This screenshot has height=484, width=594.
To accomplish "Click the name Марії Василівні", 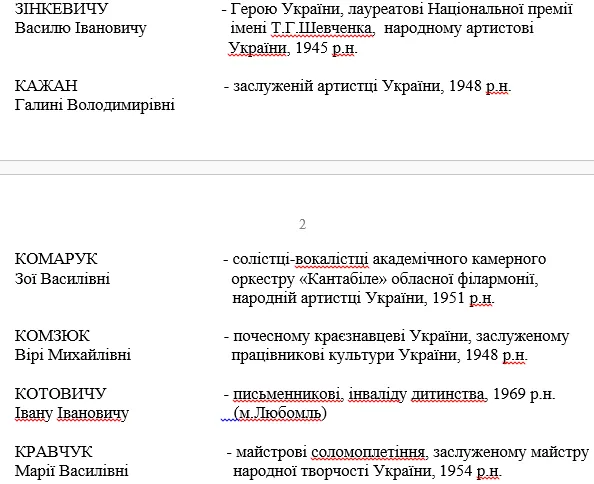I will (72, 471).
